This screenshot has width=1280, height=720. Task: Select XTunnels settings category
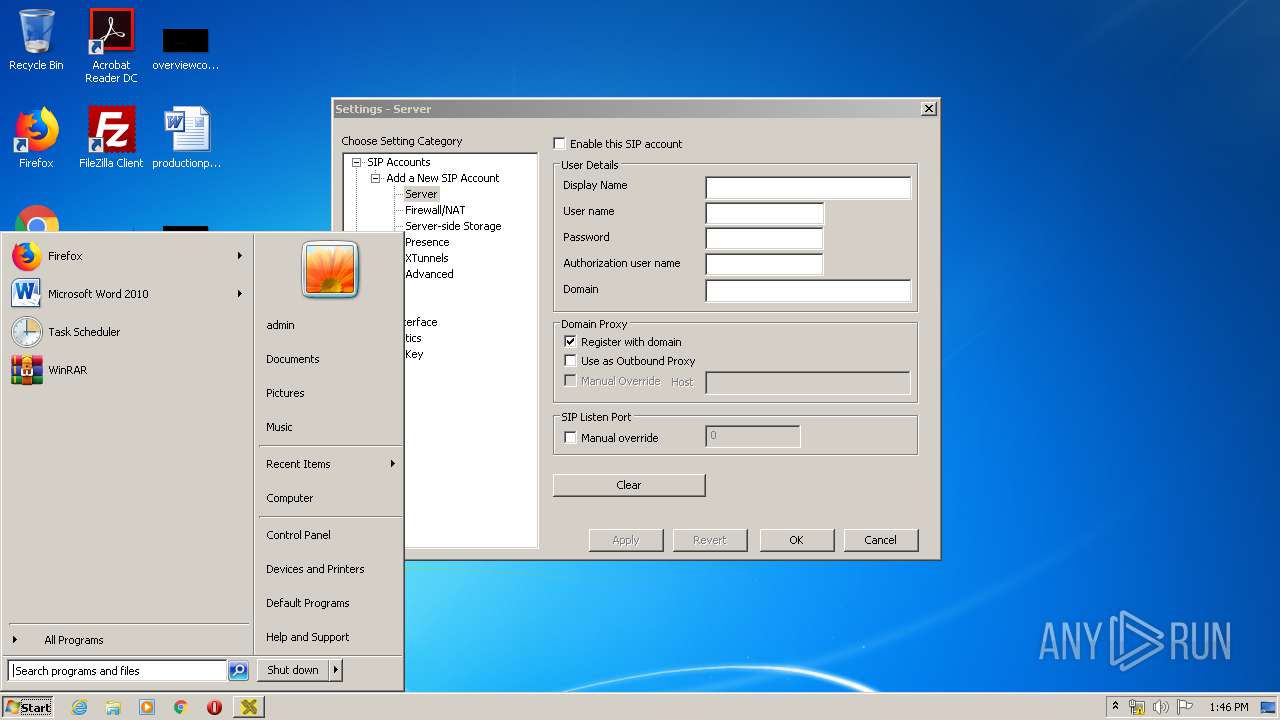tap(427, 258)
